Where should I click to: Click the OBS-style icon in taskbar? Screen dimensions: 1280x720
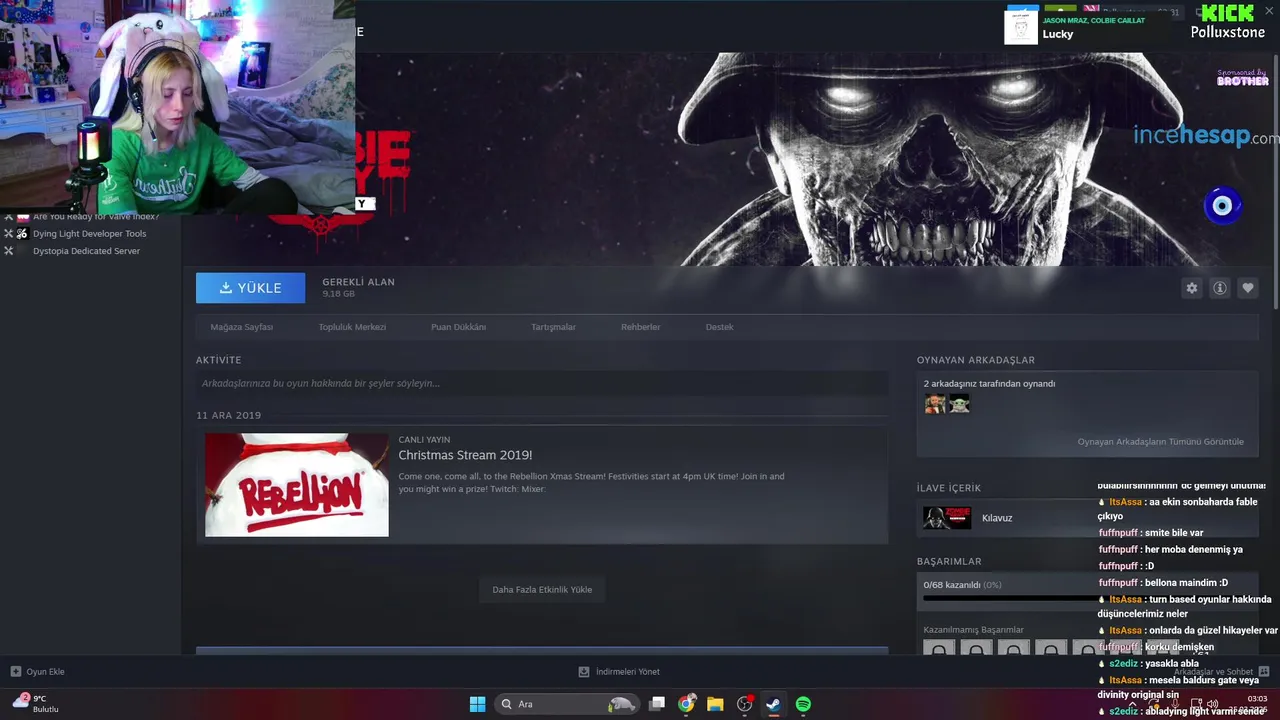pos(744,704)
